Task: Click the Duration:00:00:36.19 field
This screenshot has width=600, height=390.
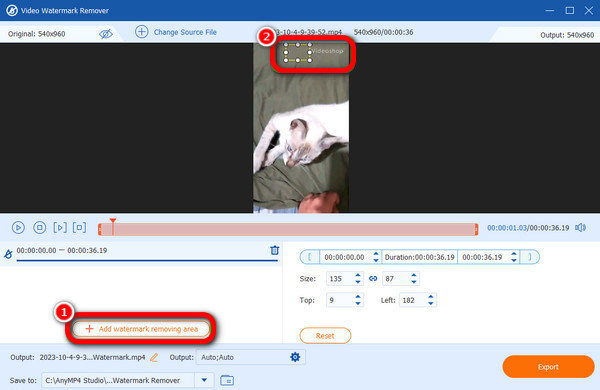Action: pyautogui.click(x=419, y=257)
